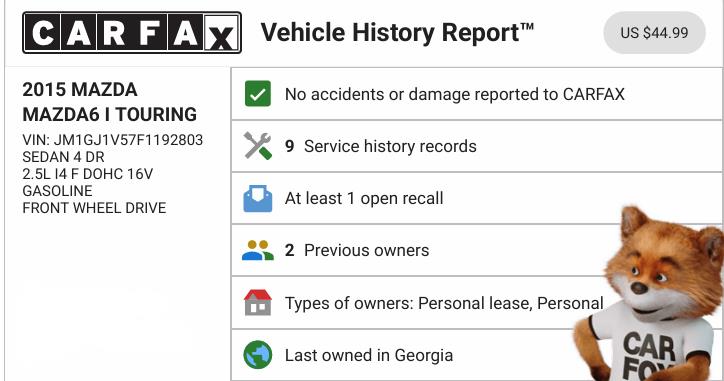Click the wrench and screwdriver service icon
The width and height of the screenshot is (724, 381).
coord(258,146)
